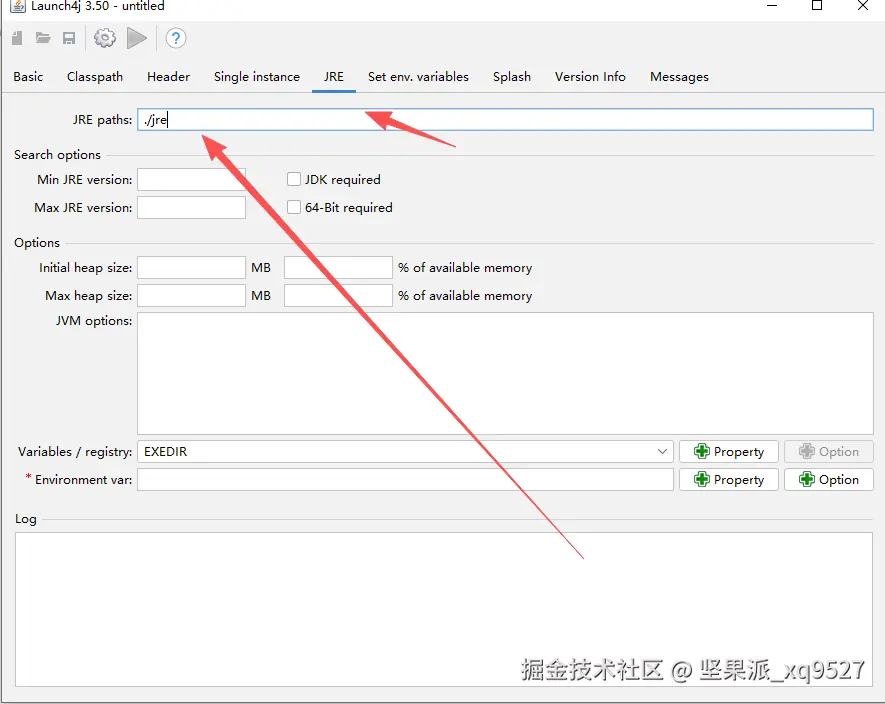Screen dimensions: 885x704
Task: Enable the JDK required checkbox
Action: (x=293, y=180)
